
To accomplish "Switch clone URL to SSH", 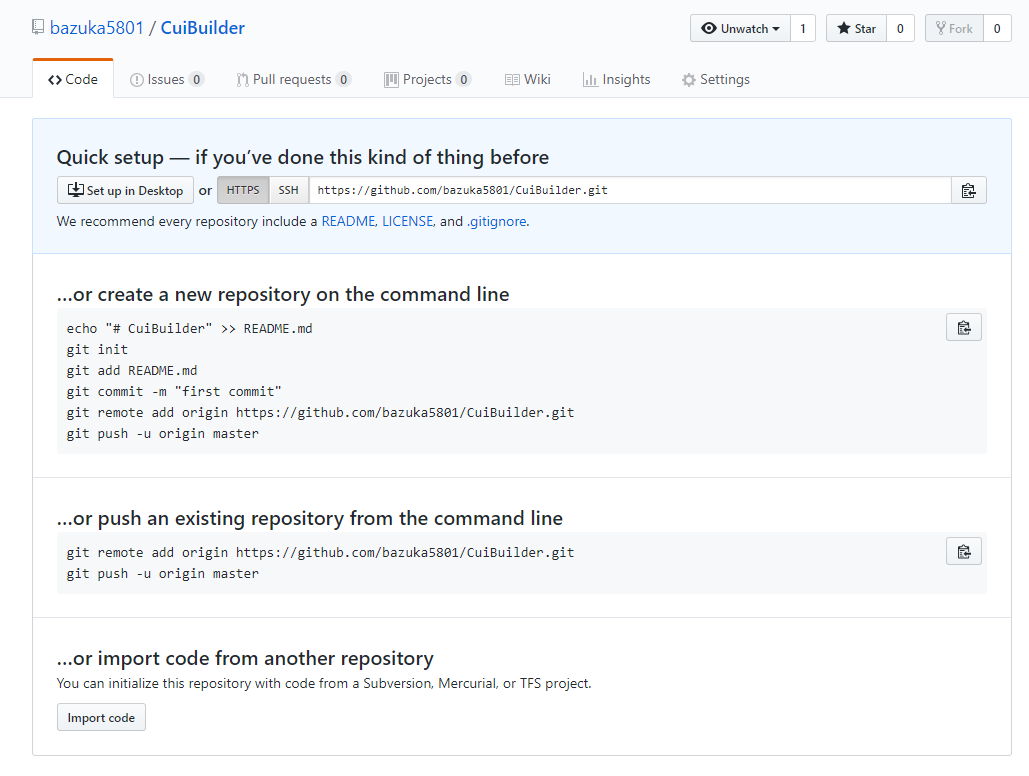I will point(289,190).
